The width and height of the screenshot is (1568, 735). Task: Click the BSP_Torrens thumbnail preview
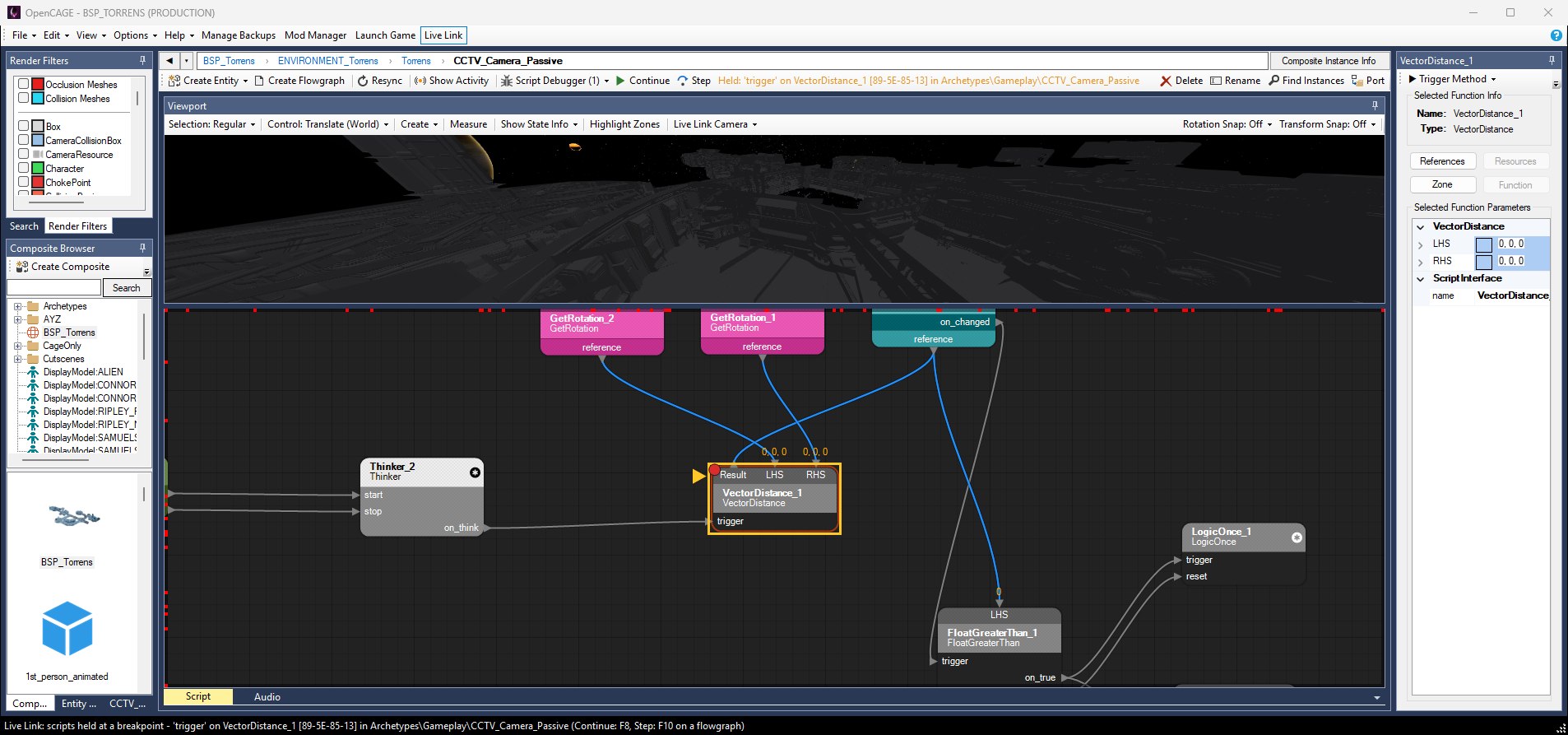pyautogui.click(x=74, y=518)
